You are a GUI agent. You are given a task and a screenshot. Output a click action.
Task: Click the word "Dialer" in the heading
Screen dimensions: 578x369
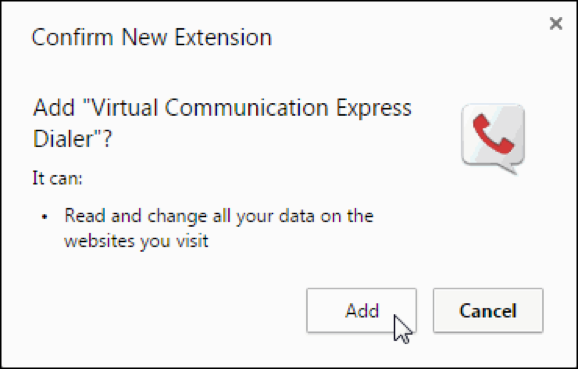[x=62, y=139]
